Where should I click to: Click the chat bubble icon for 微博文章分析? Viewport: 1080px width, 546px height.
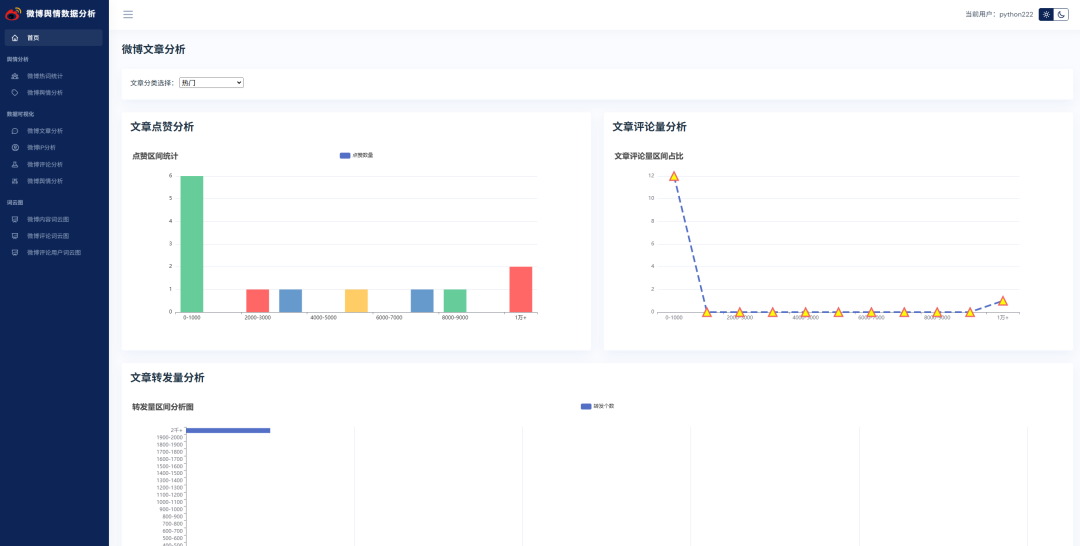click(x=15, y=131)
